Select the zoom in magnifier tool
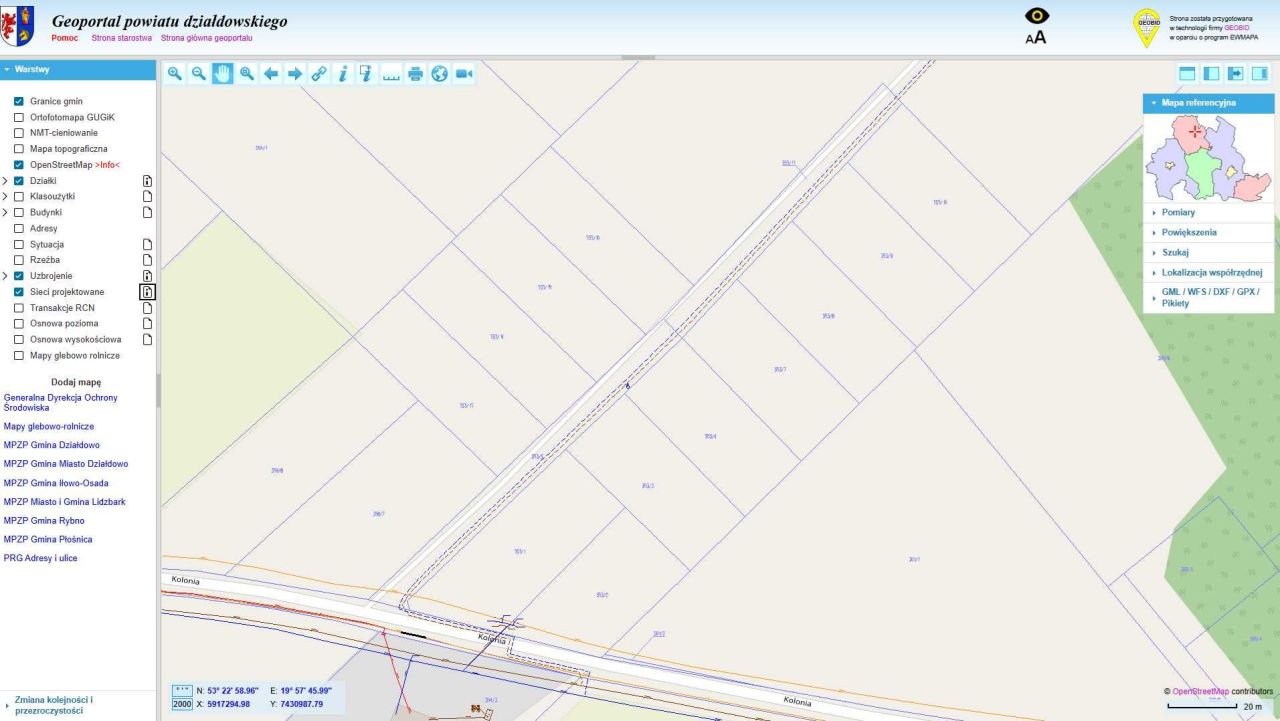This screenshot has width=1280, height=721. tap(175, 73)
